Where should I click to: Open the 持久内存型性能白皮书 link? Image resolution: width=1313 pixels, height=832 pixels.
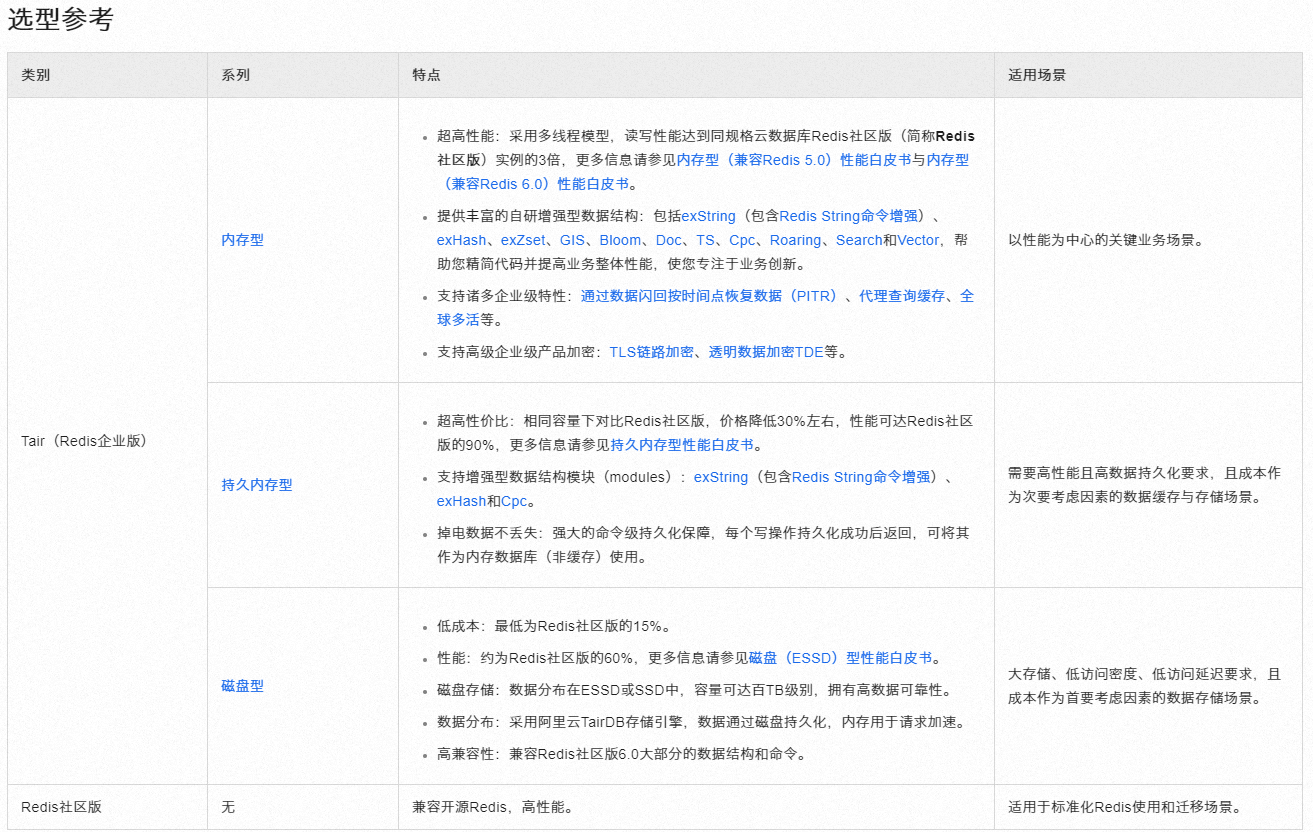point(682,445)
